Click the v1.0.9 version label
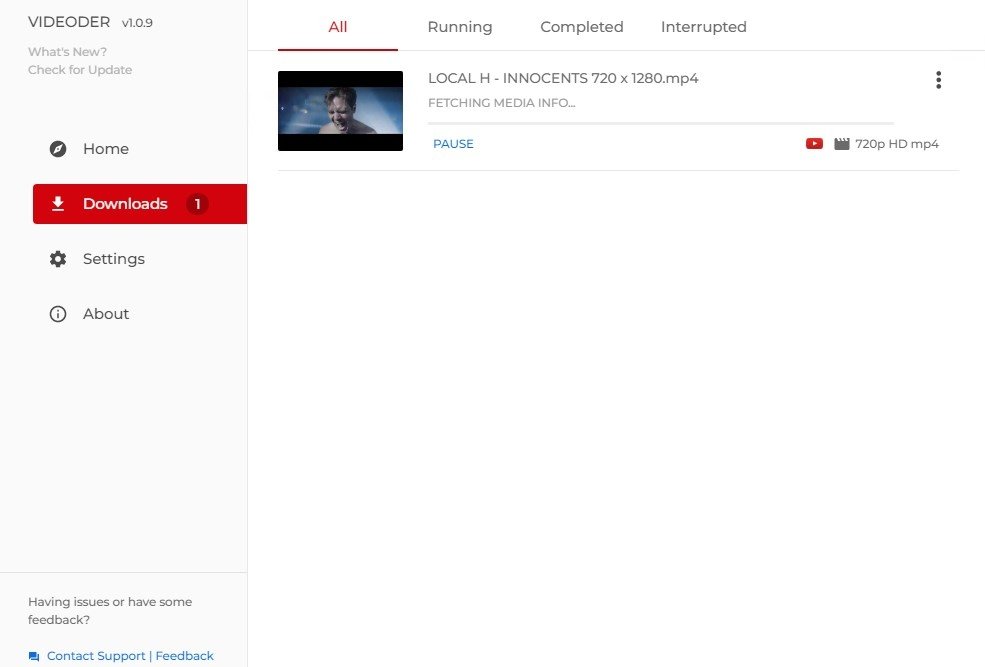The image size is (985, 667). point(137,23)
